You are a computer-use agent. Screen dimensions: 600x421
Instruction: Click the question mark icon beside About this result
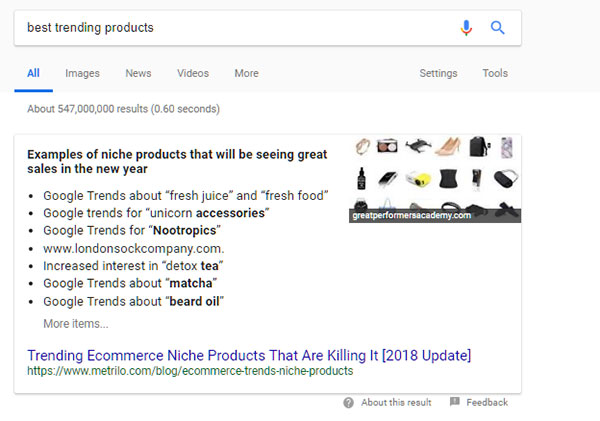tap(348, 403)
